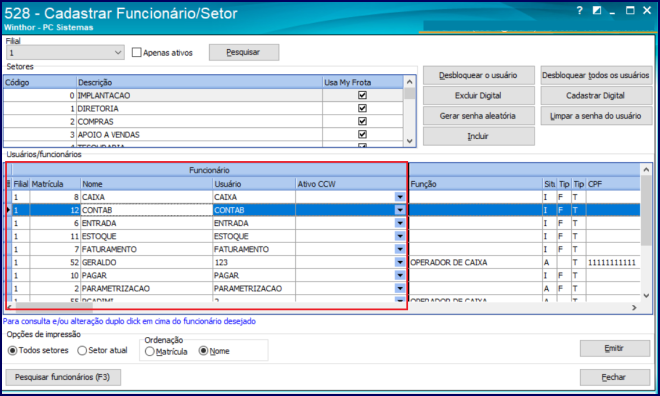Click employees grid scroll up arrow
This screenshot has height=396, width=660.
(x=647, y=170)
